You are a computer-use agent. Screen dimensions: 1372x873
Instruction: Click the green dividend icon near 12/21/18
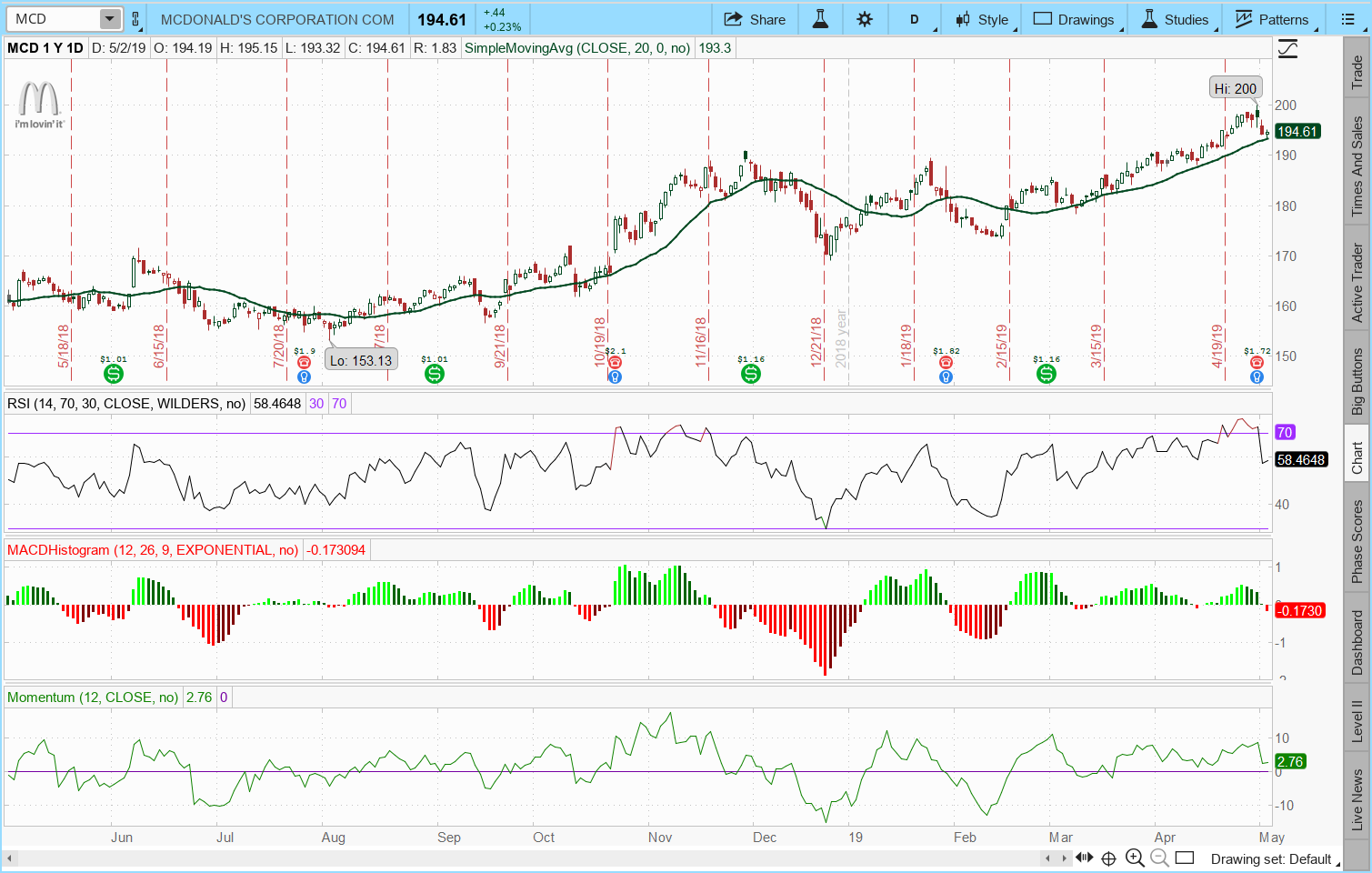tap(750, 374)
